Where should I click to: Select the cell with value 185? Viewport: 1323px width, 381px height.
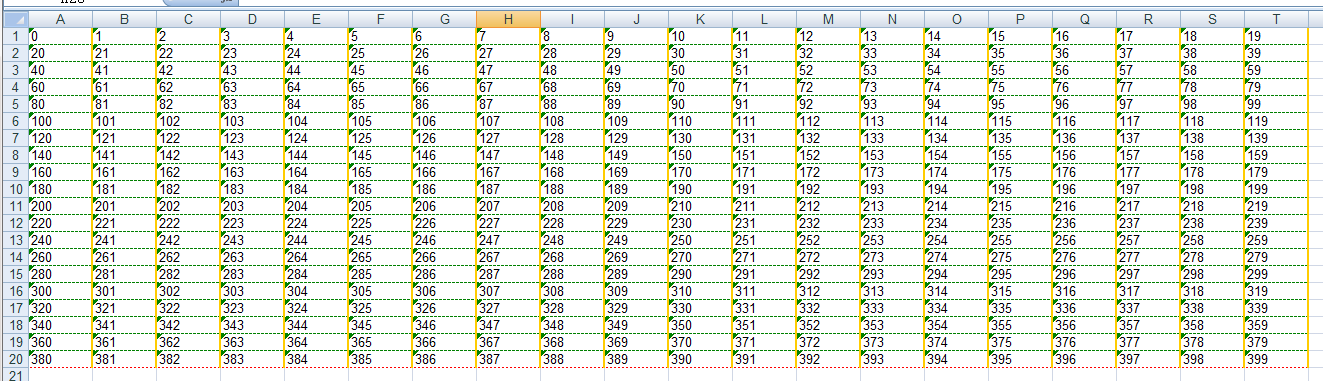click(380, 189)
